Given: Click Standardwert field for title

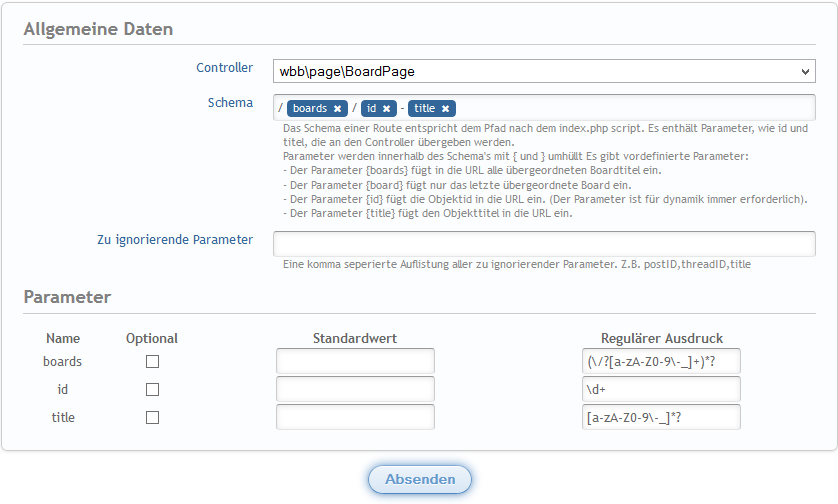Looking at the screenshot, I should pyautogui.click(x=355, y=418).
